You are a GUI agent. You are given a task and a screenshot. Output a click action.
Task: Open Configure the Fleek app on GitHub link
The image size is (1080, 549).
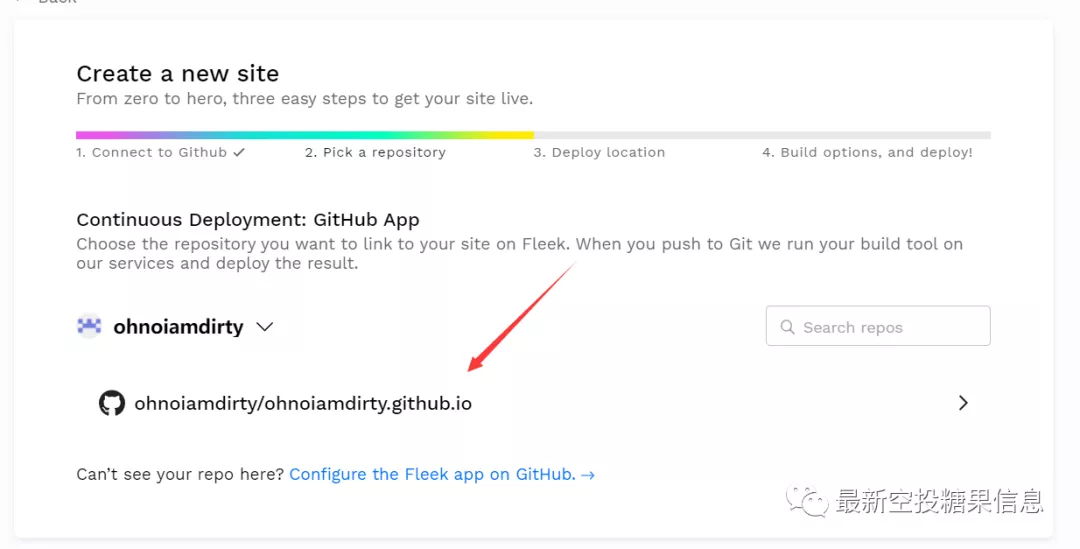point(433,475)
